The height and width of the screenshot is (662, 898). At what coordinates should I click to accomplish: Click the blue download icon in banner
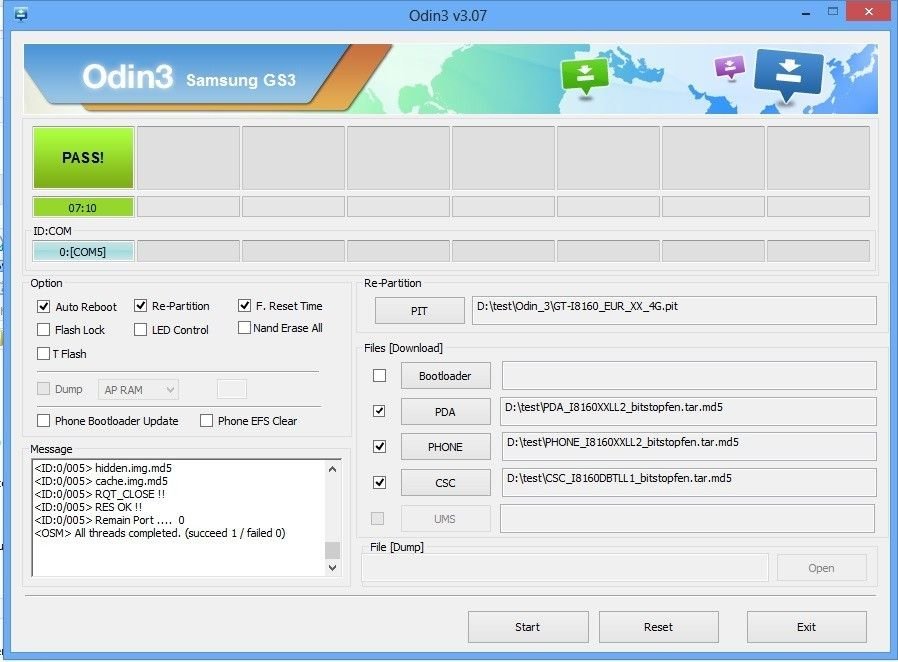[x=789, y=75]
